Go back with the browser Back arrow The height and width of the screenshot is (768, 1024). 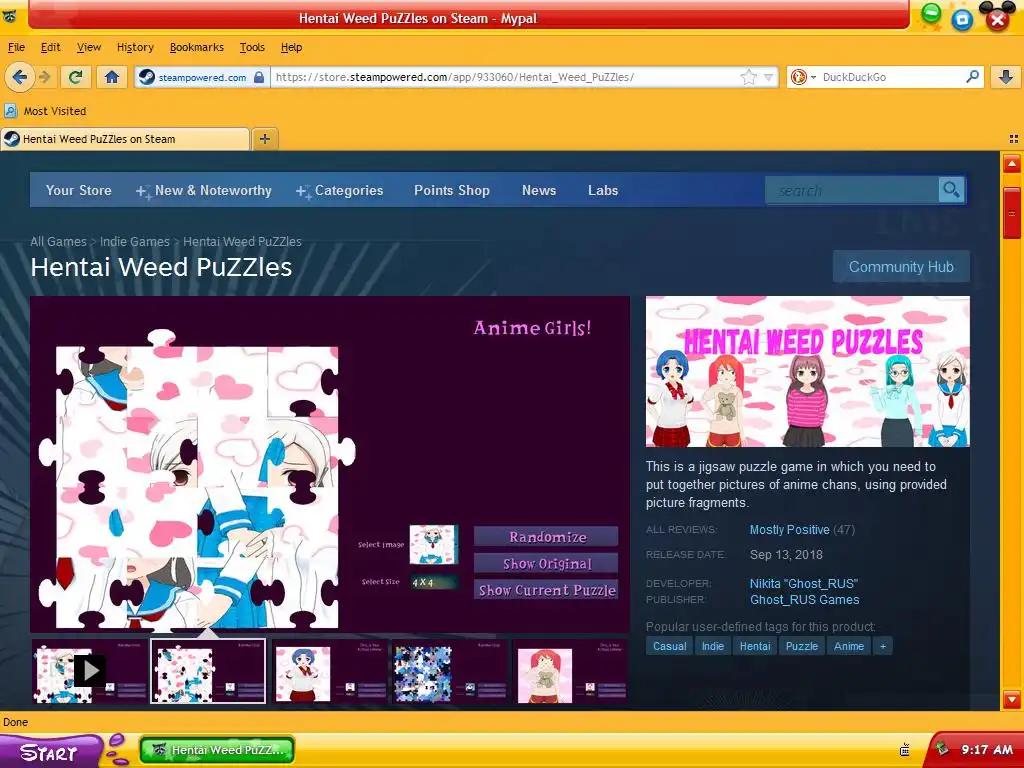pyautogui.click(x=19, y=77)
